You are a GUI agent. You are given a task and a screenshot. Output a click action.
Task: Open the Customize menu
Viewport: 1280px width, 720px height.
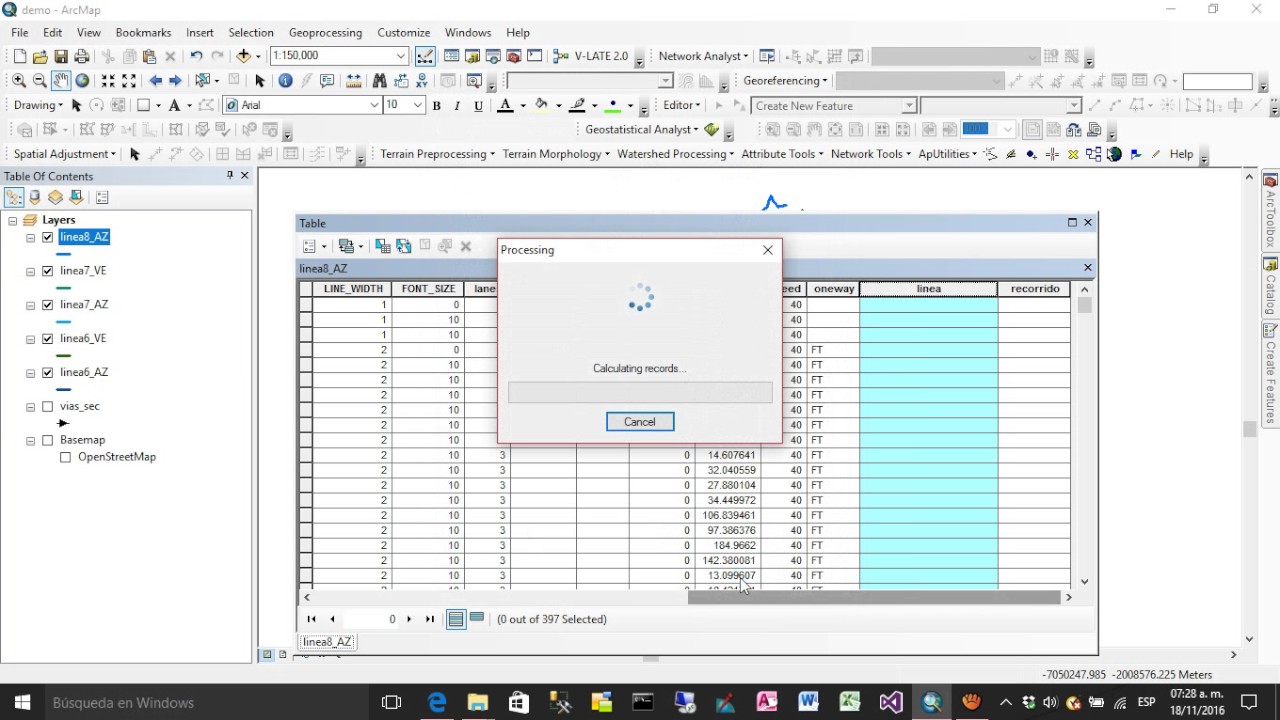click(403, 33)
